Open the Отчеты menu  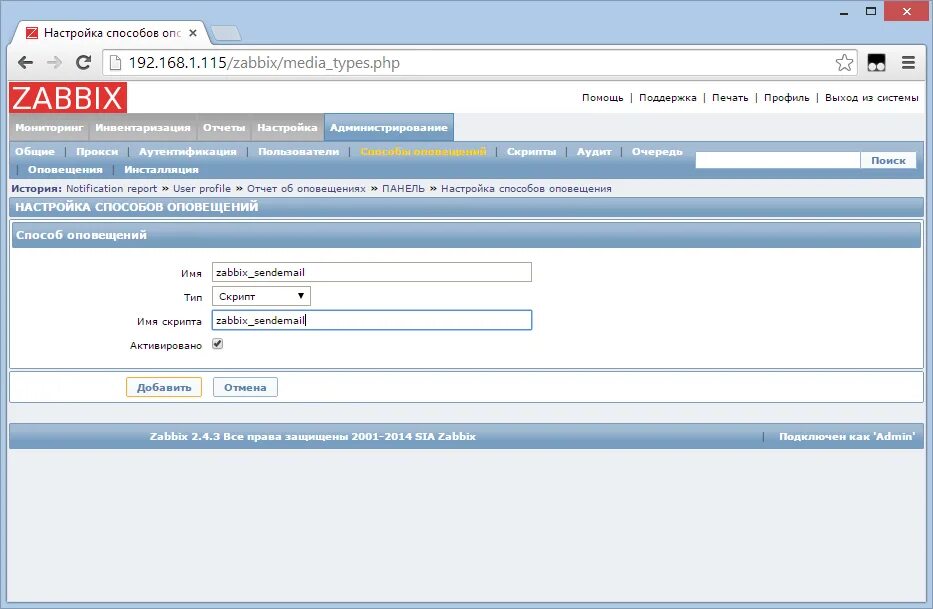[224, 127]
